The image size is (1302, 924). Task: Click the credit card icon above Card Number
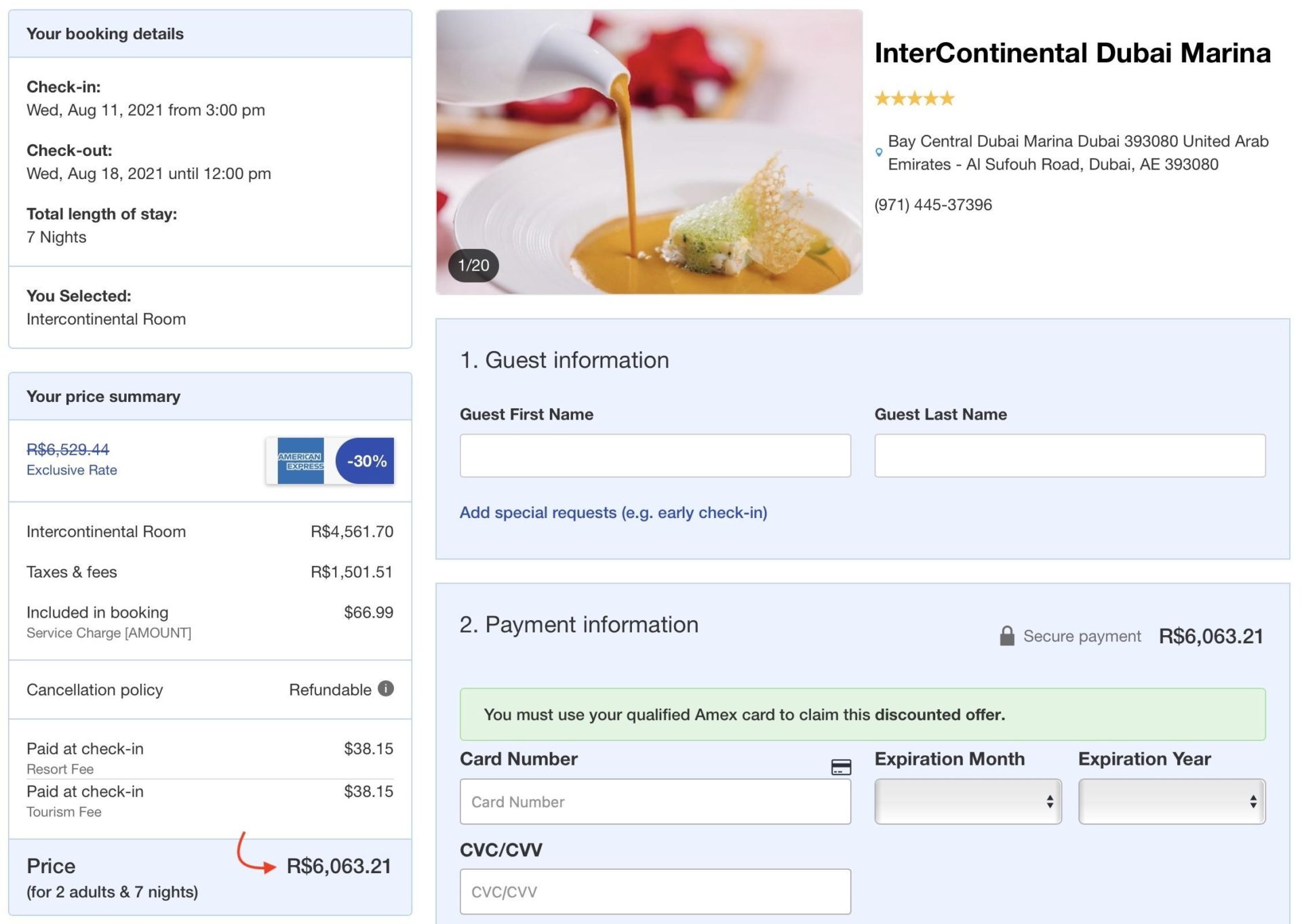coord(841,767)
